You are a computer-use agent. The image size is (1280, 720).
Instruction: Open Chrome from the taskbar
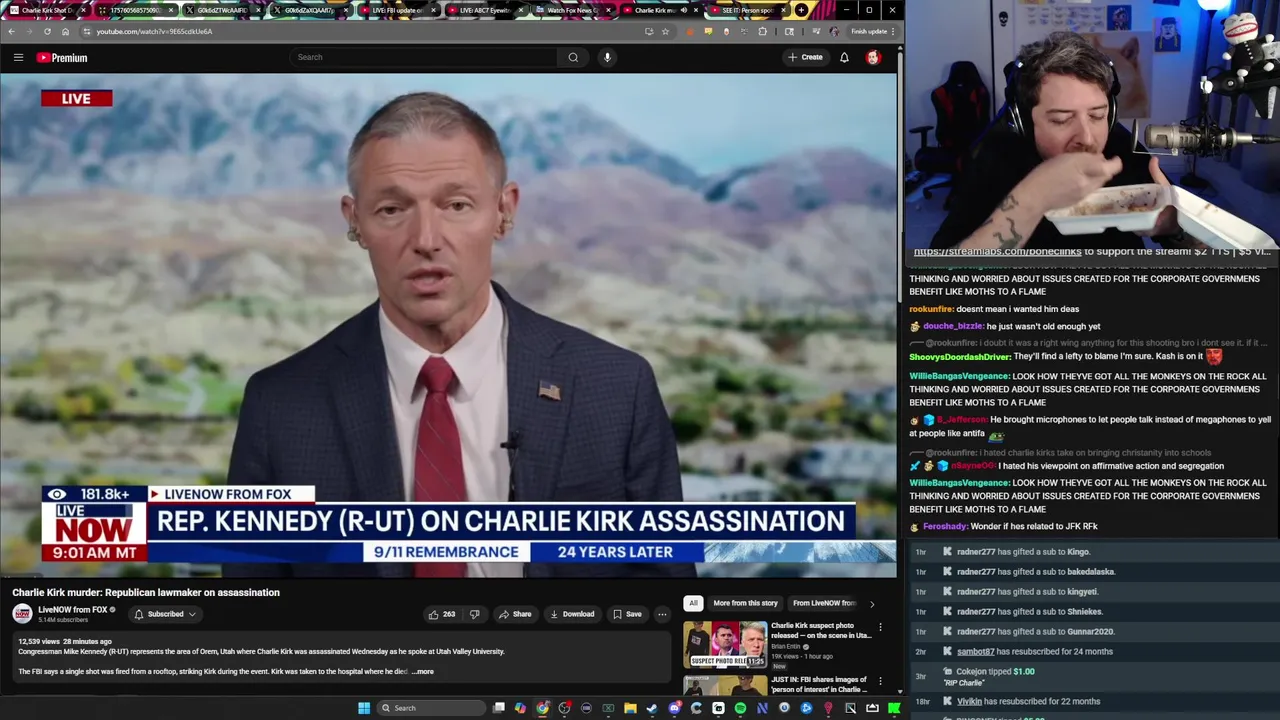point(542,708)
